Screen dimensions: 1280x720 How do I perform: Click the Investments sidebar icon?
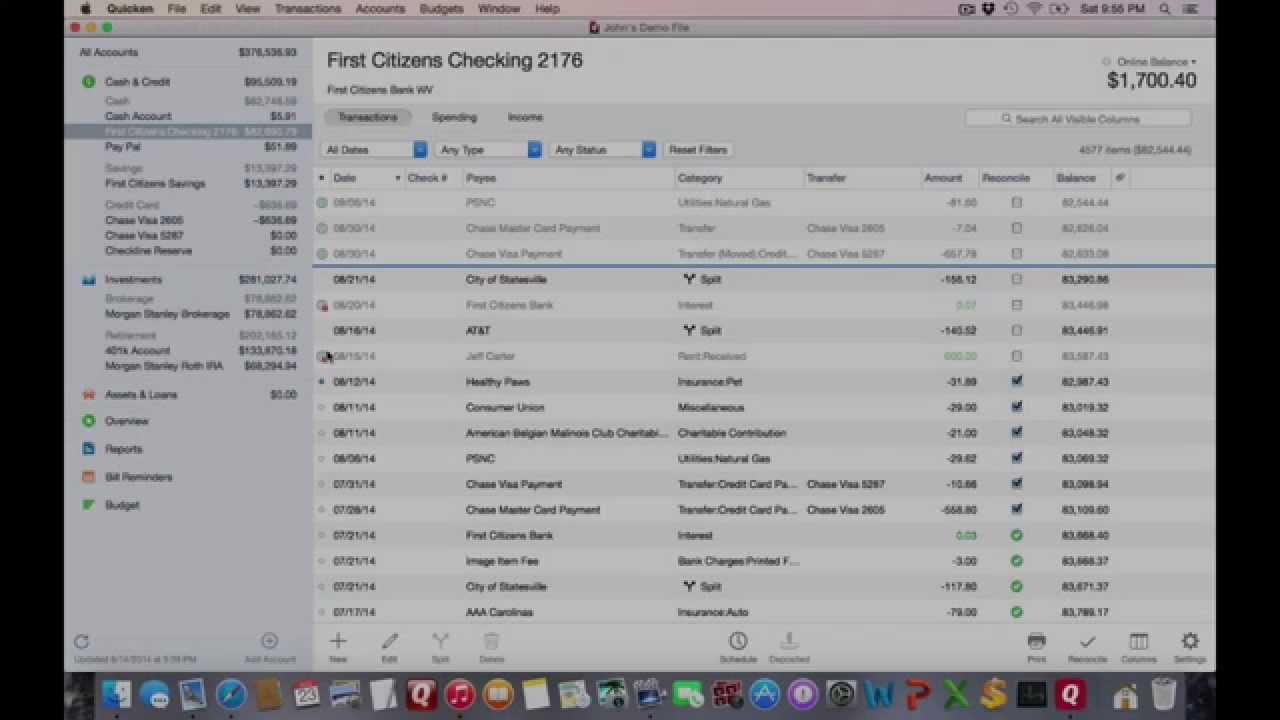89,280
